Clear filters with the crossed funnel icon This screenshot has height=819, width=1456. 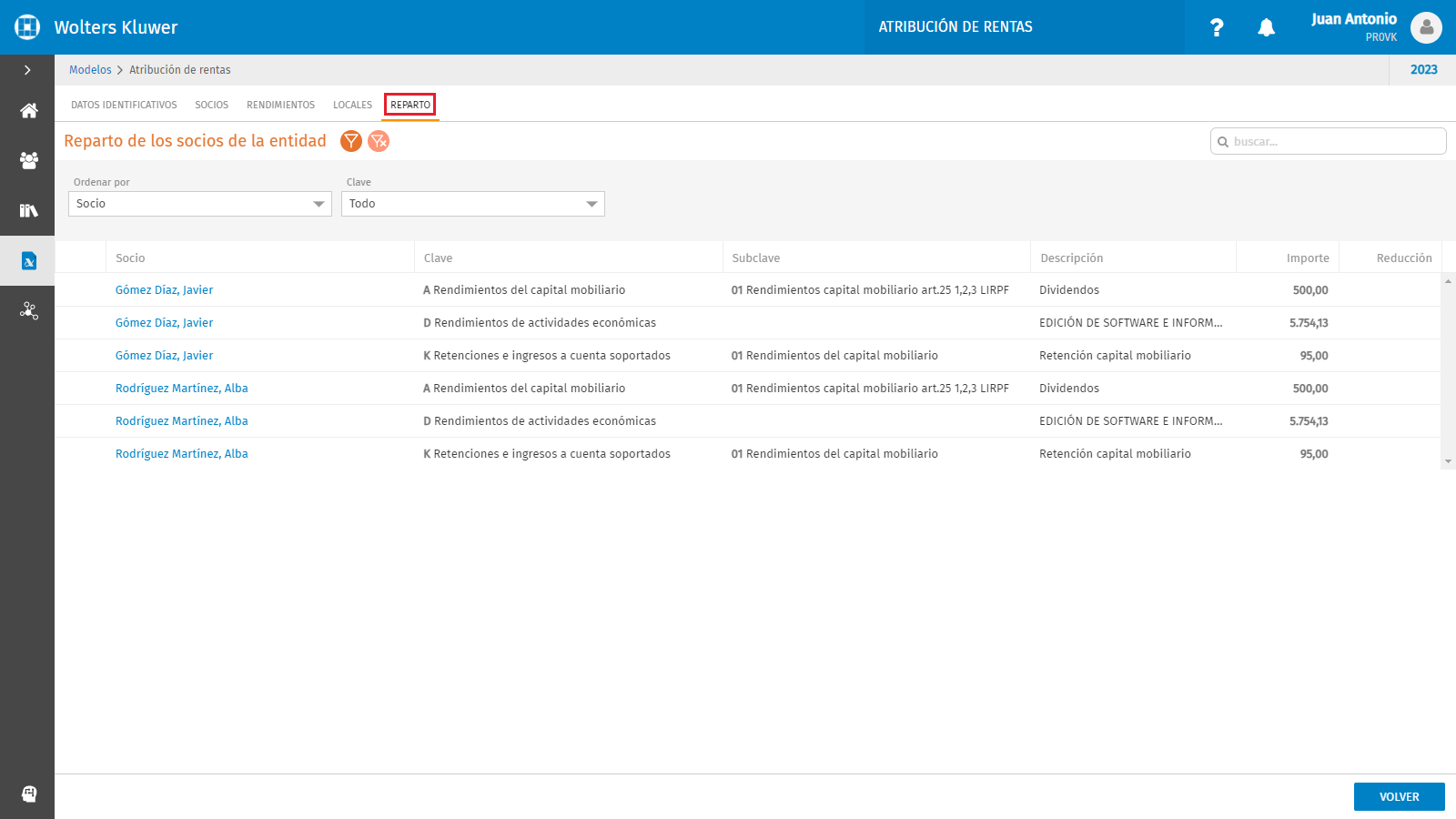click(x=379, y=141)
